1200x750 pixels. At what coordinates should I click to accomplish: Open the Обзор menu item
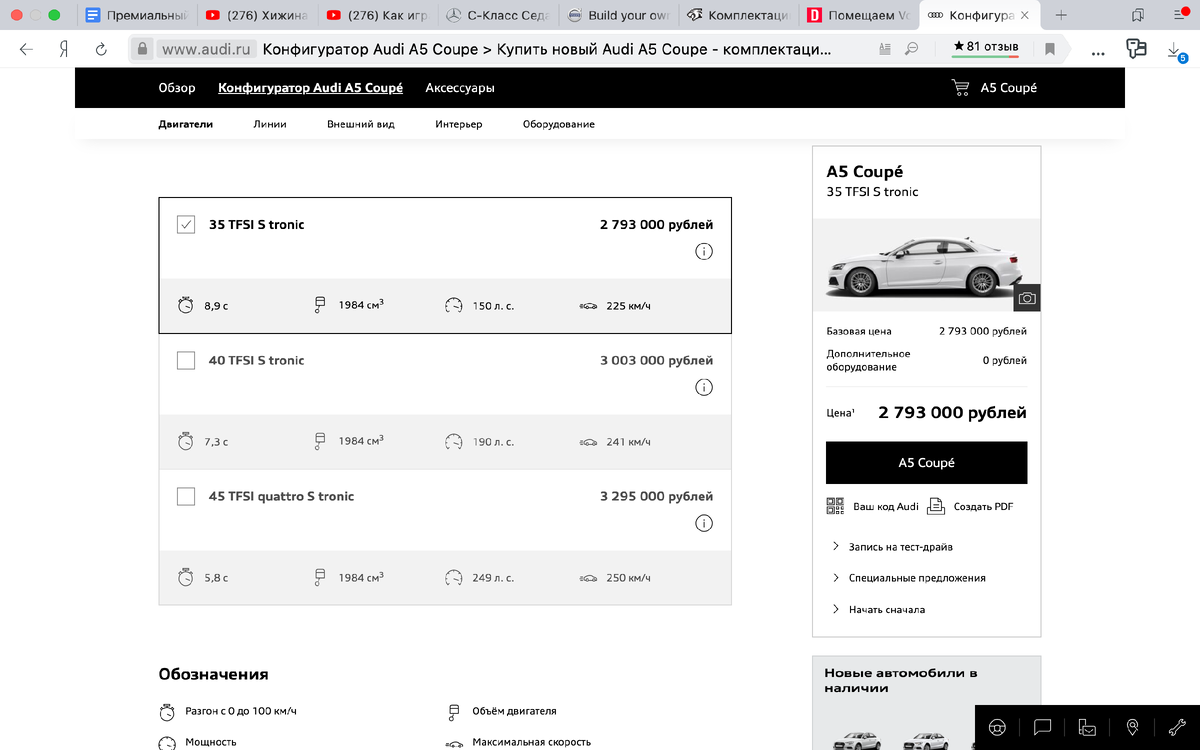pos(177,88)
